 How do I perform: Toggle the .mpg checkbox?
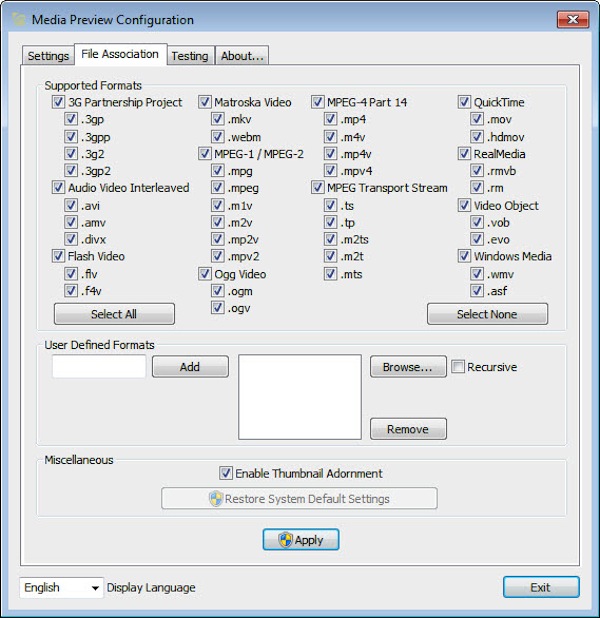coord(218,171)
